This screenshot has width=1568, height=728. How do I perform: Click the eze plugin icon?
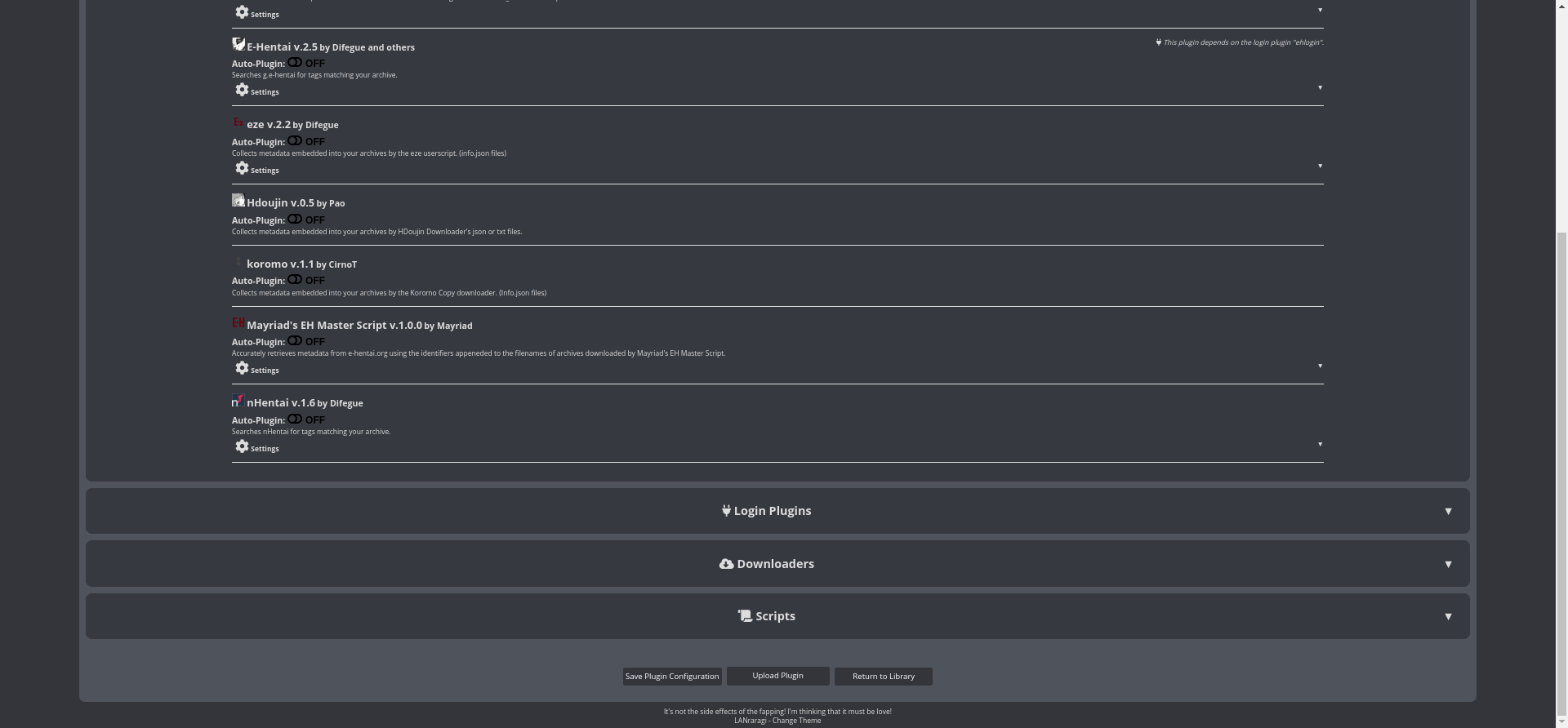pyautogui.click(x=238, y=122)
